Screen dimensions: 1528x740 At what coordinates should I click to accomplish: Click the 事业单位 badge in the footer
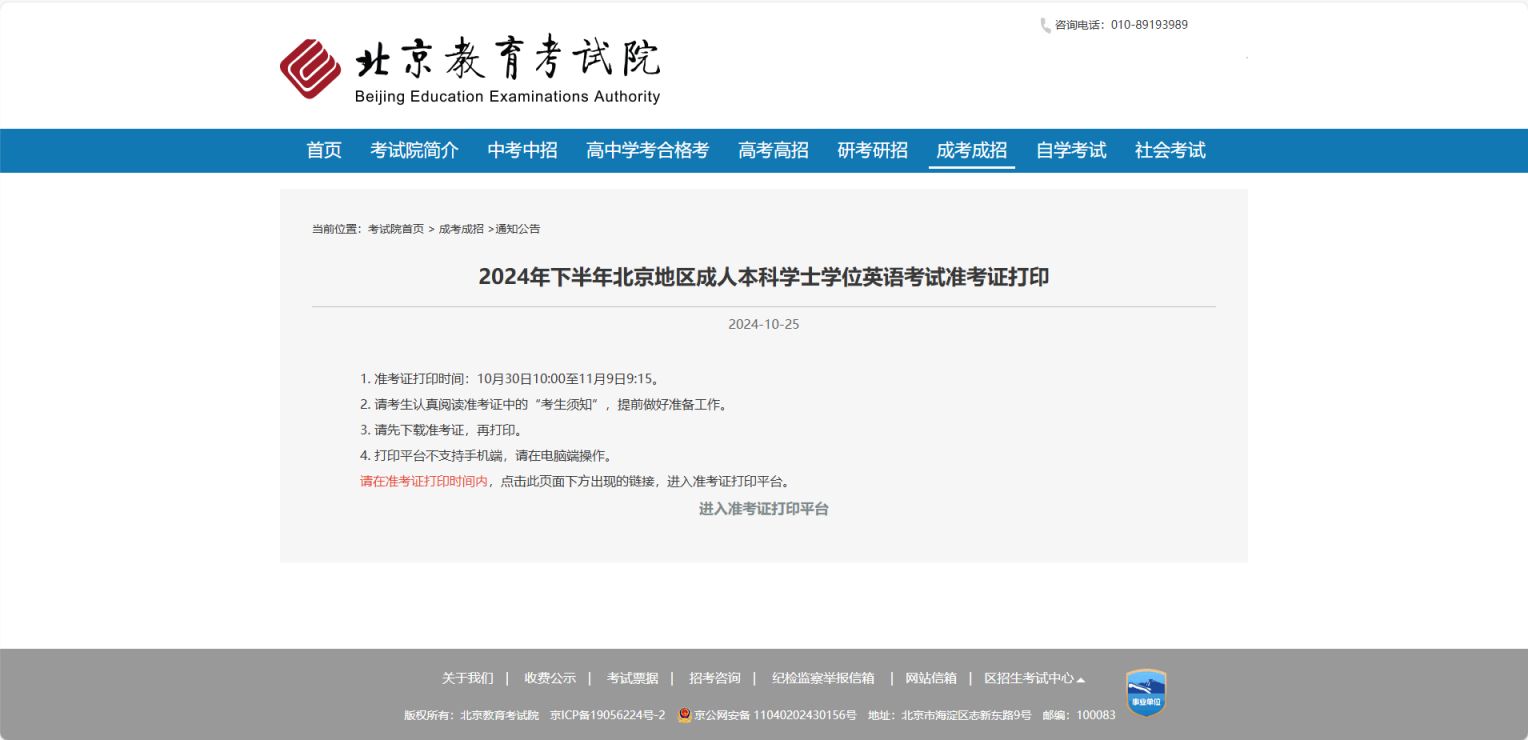1144,692
